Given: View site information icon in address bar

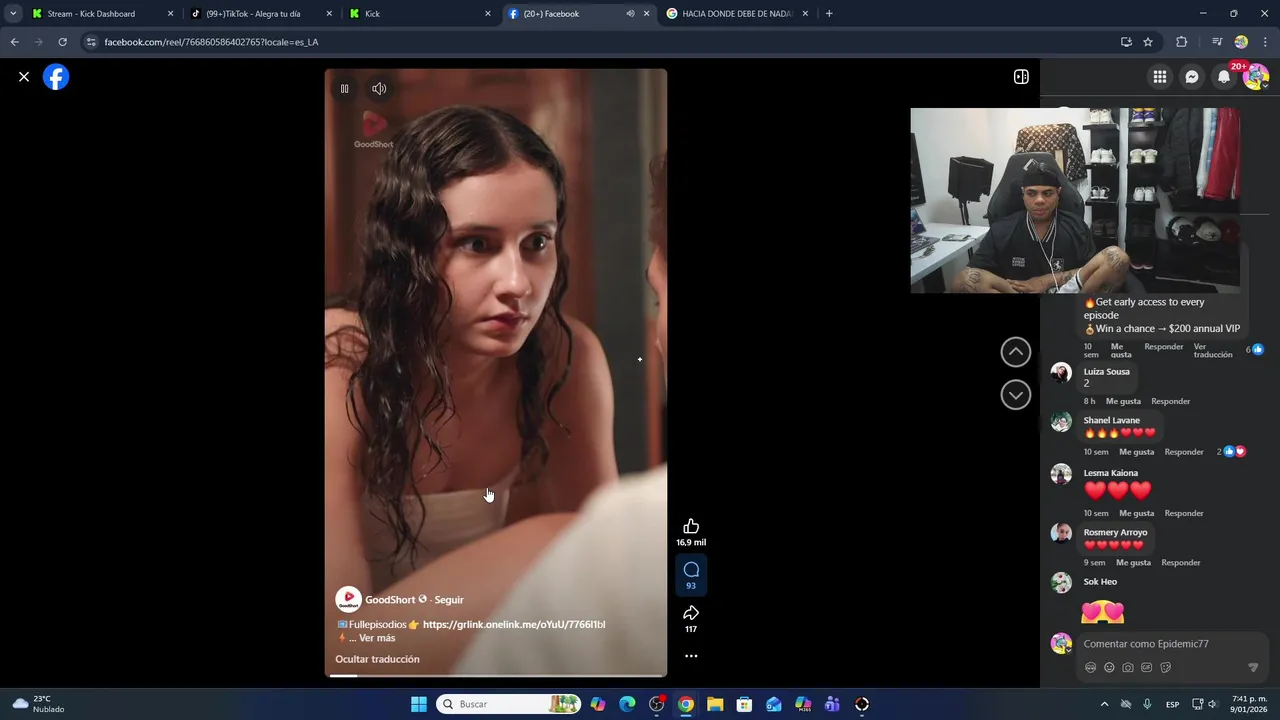Looking at the screenshot, I should (x=91, y=42).
